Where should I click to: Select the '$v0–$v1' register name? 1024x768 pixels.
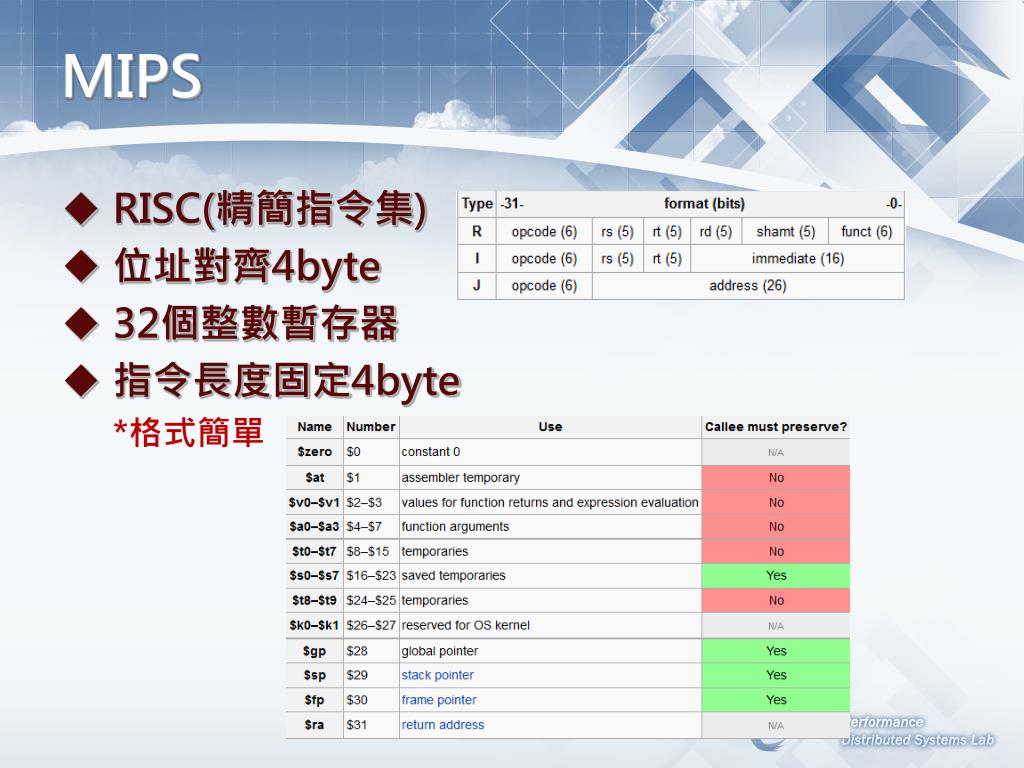(314, 503)
